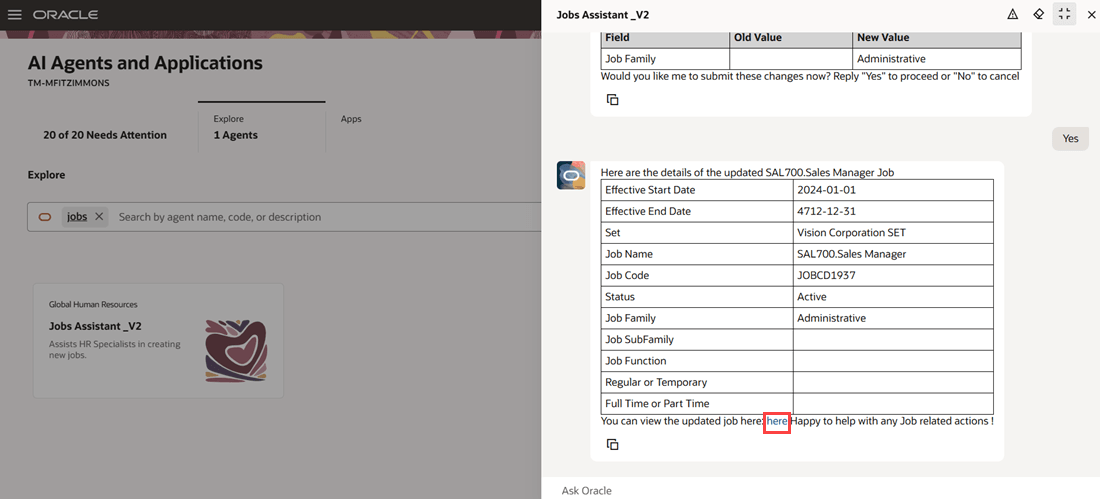Click the 2024-01-01 start date cell
This screenshot has width=1100, height=499.
tap(893, 190)
